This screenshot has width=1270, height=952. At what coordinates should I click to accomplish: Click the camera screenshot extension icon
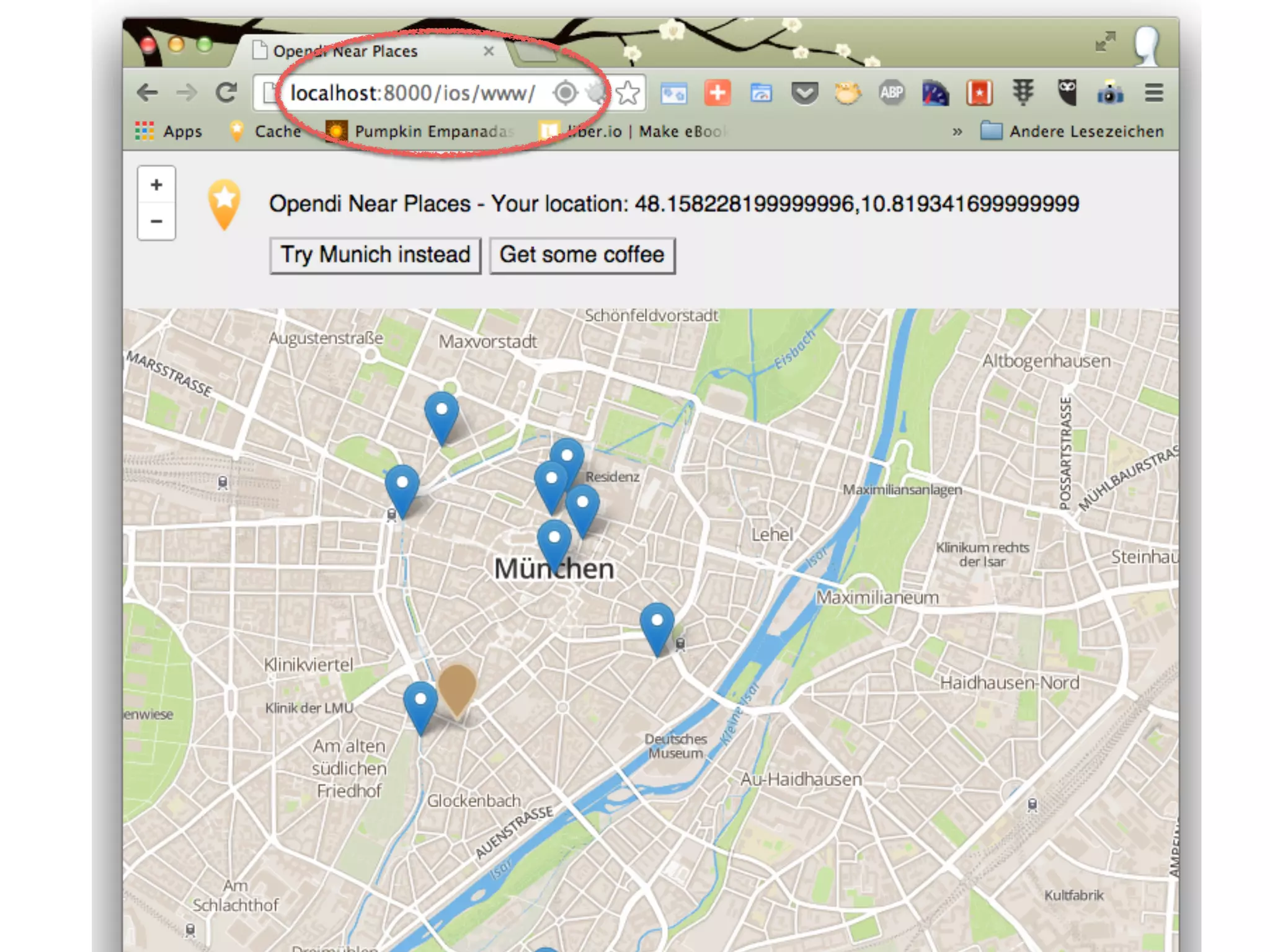tap(1110, 93)
